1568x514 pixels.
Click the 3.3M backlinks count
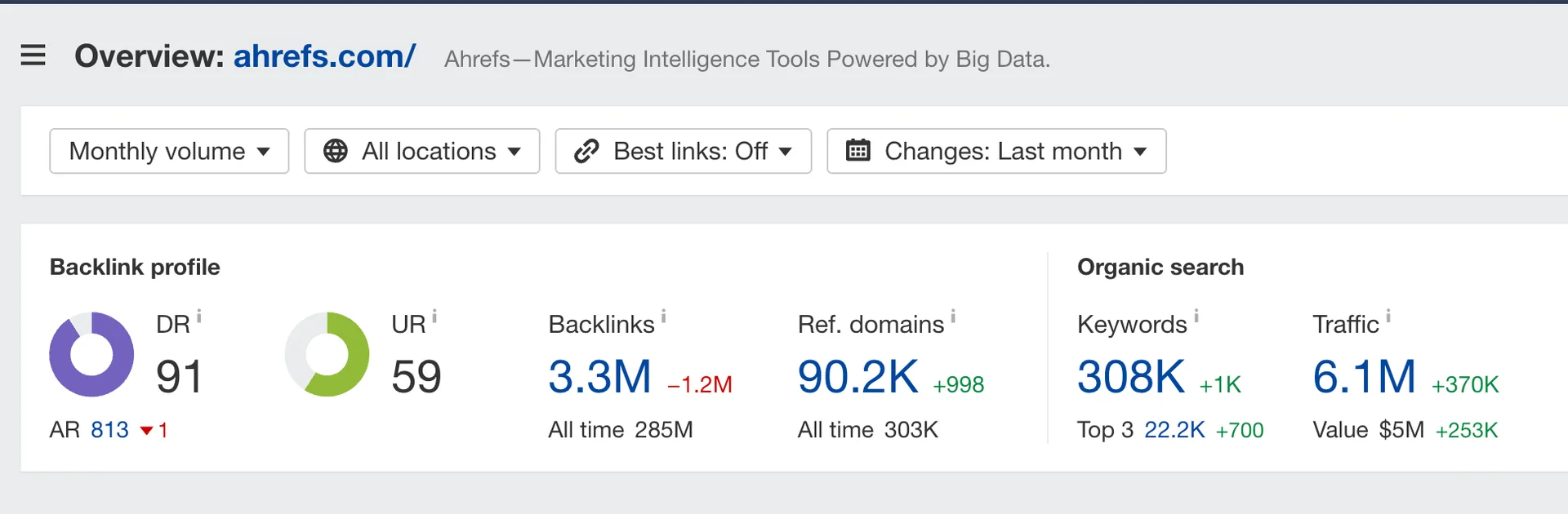(600, 377)
